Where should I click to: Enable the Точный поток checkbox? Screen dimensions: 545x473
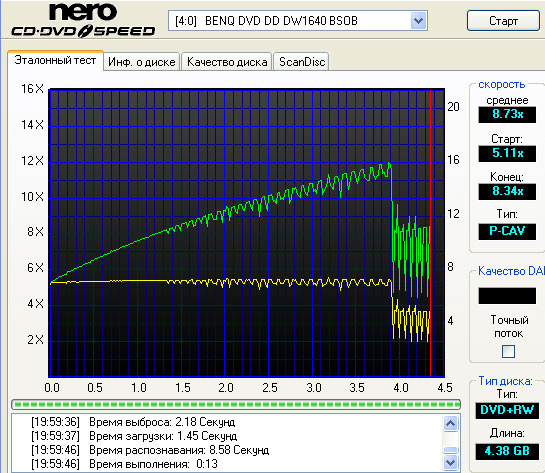tap(508, 351)
